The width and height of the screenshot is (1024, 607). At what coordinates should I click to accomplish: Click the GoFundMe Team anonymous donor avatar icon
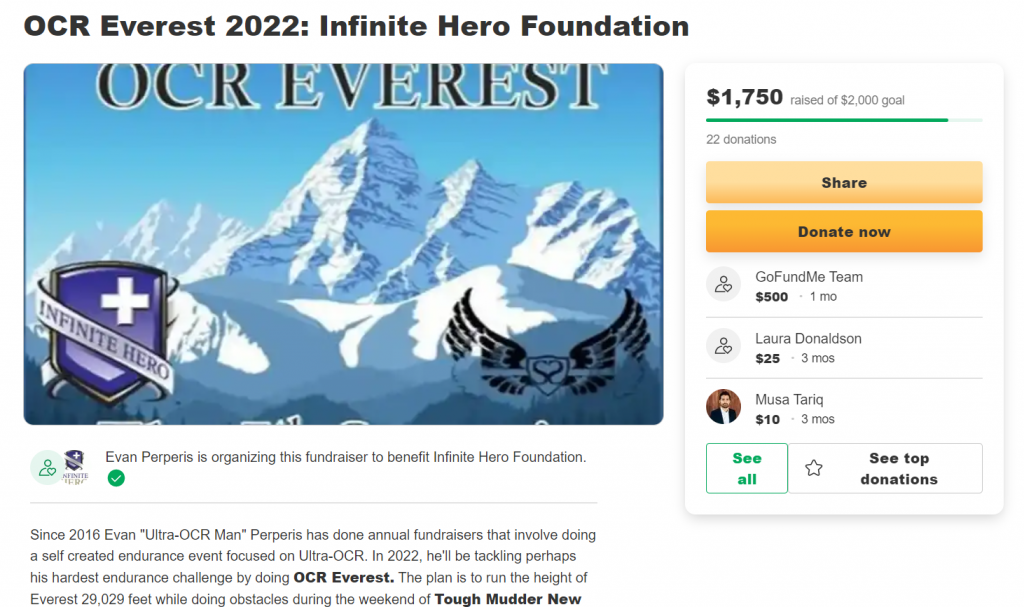click(723, 284)
